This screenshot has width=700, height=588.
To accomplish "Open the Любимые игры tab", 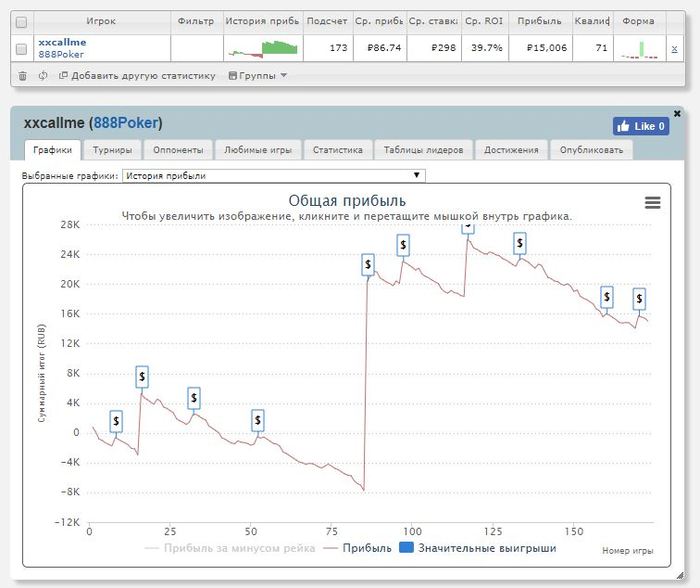I will pos(258,150).
